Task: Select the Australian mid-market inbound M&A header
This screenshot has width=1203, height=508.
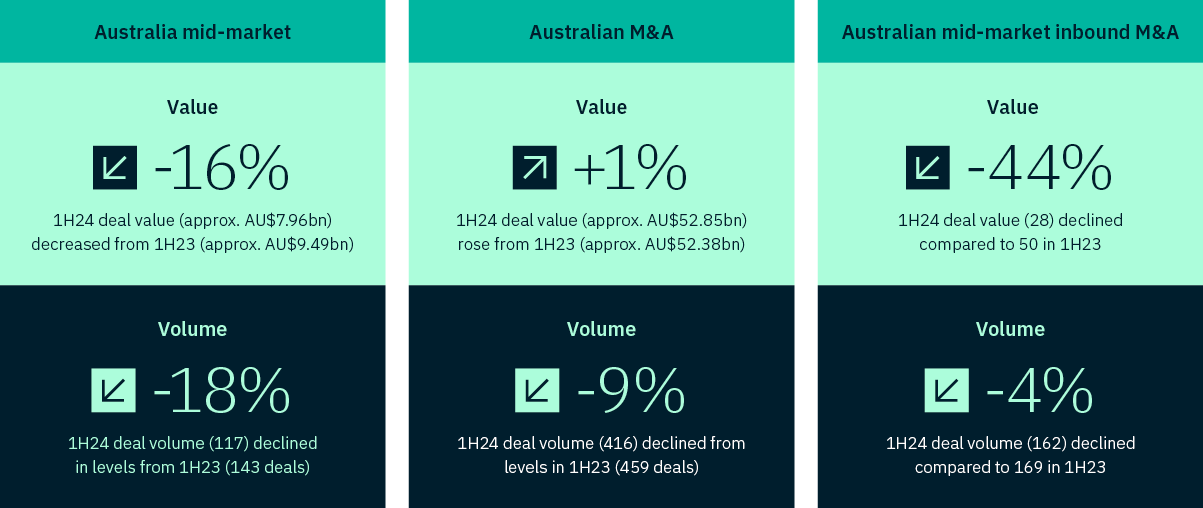Action: point(1010,32)
